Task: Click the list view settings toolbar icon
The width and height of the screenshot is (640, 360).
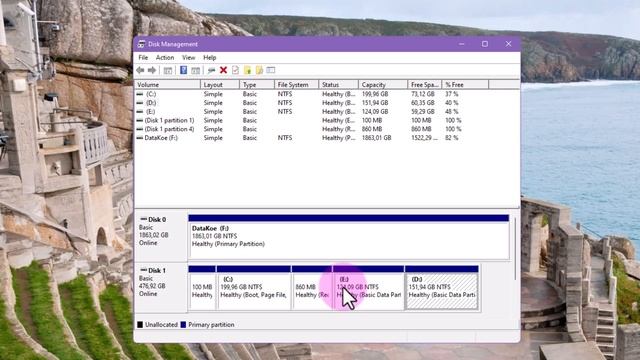Action: coord(271,70)
